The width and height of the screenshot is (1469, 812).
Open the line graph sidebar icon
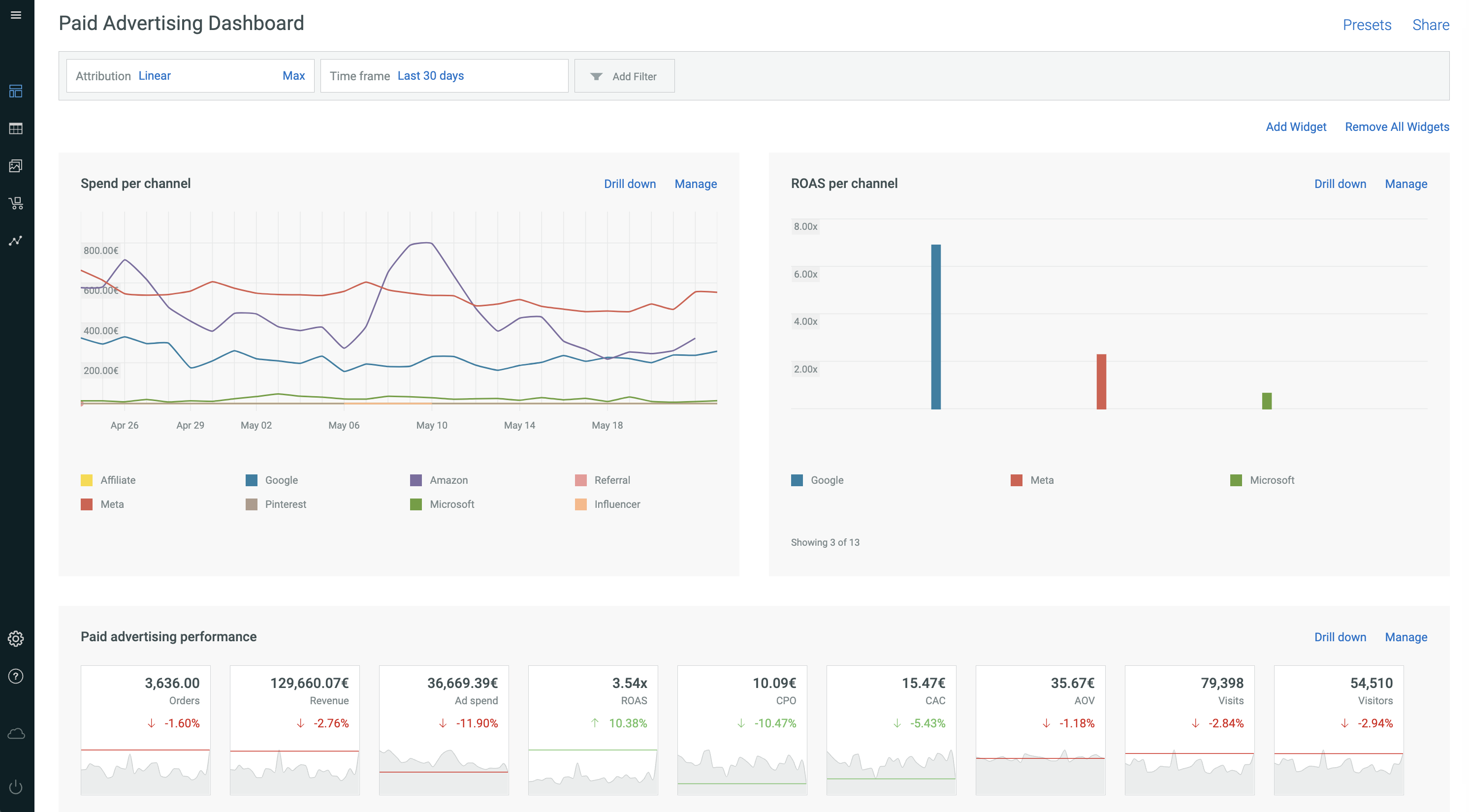point(16,241)
